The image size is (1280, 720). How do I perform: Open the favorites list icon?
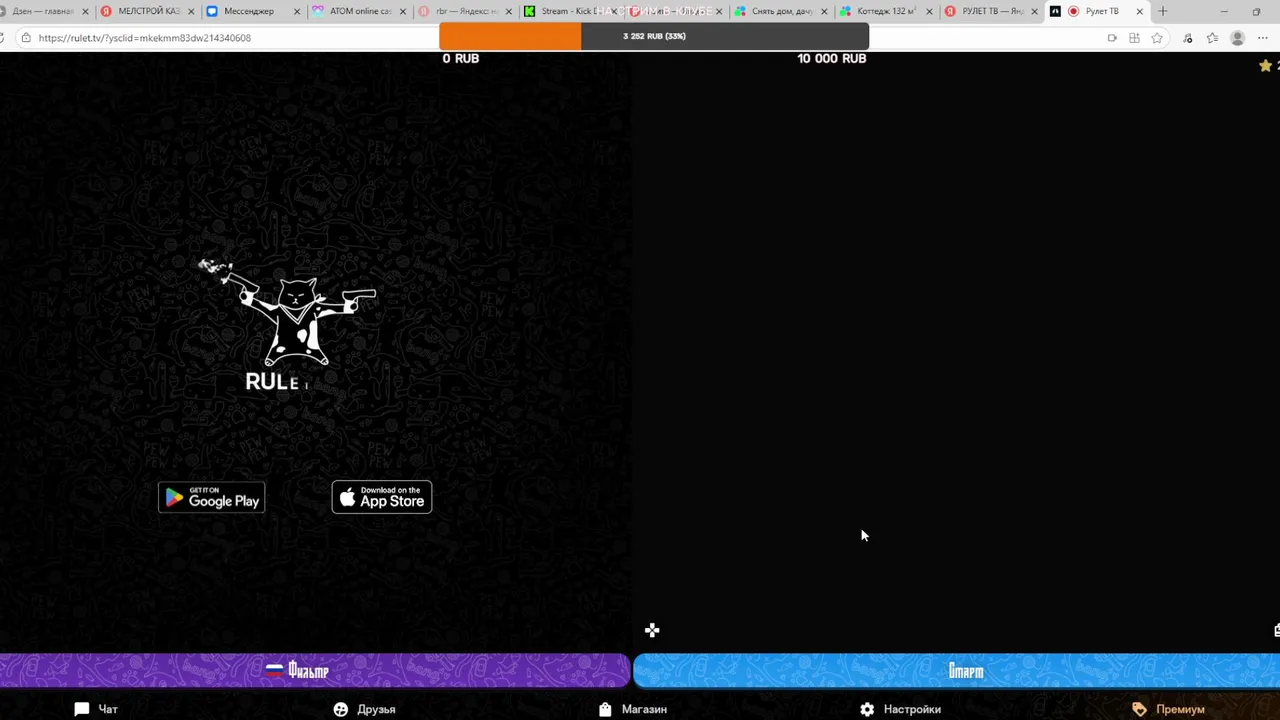[x=1212, y=38]
